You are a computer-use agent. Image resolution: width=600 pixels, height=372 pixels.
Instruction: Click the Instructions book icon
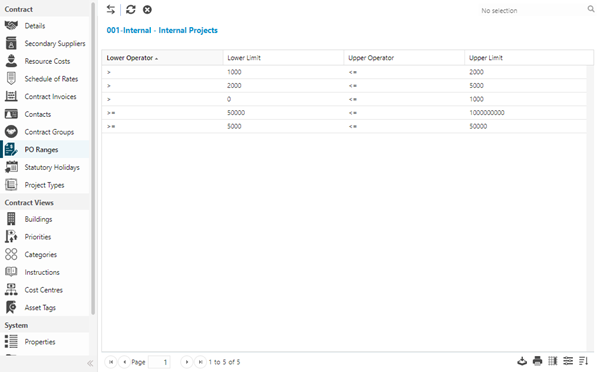click(x=11, y=272)
